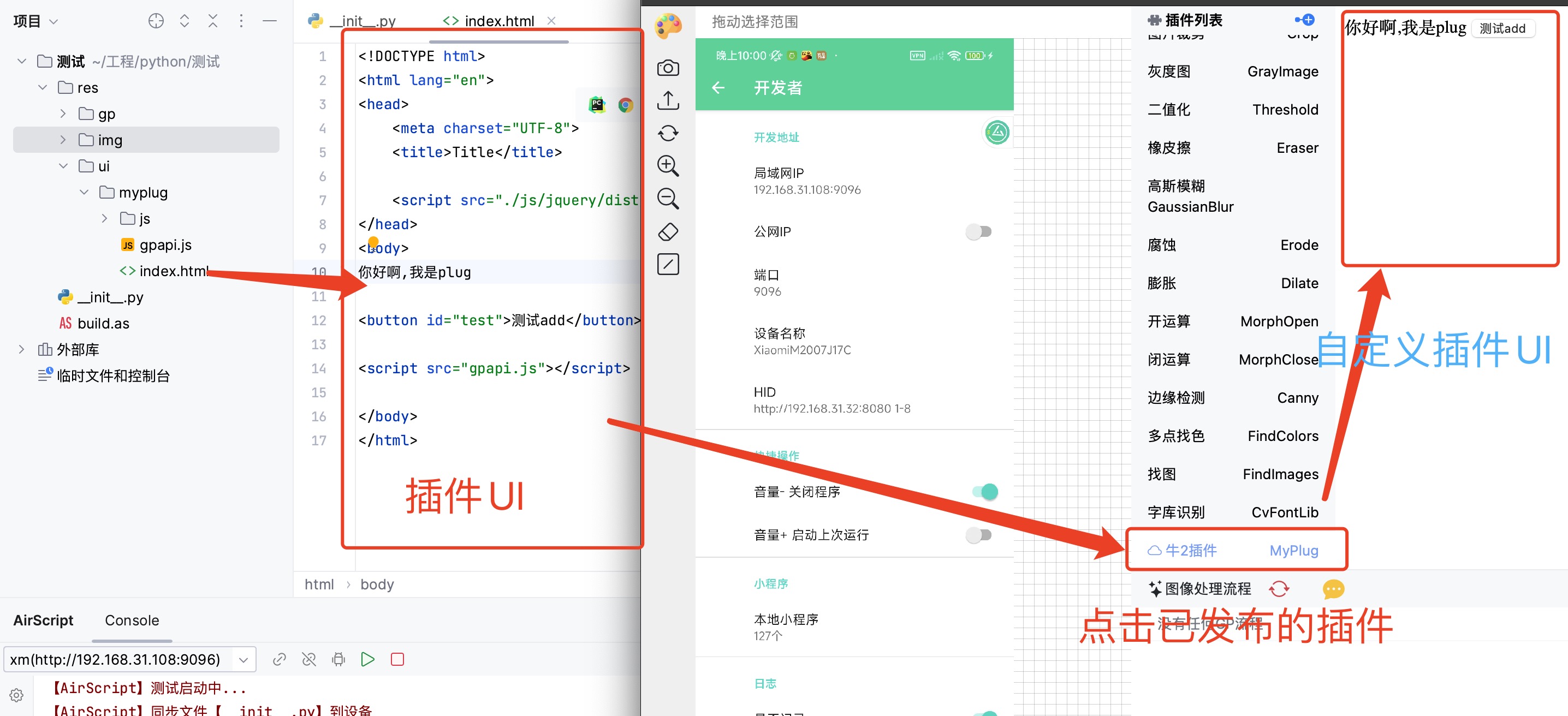Collapse the 测试 project root folder
The image size is (1568, 716).
tap(22, 62)
